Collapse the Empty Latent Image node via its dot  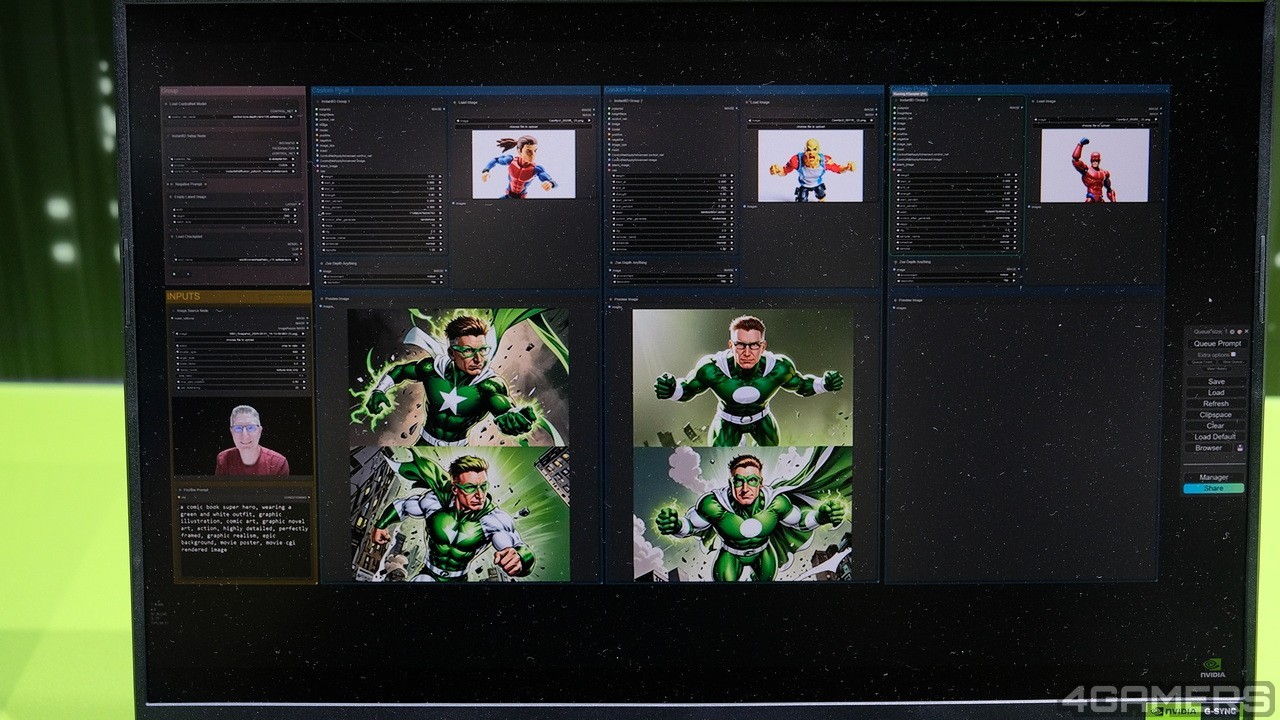coord(171,197)
